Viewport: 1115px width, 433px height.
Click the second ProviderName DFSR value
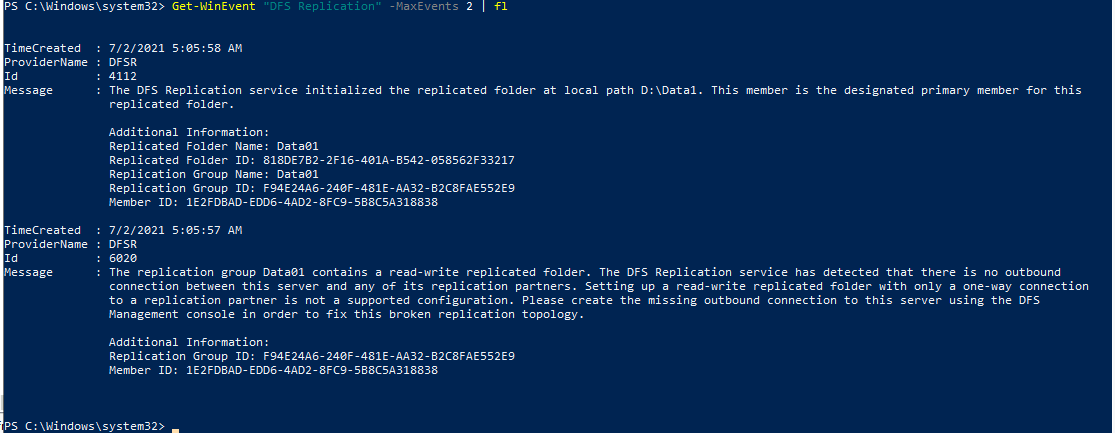coord(123,245)
